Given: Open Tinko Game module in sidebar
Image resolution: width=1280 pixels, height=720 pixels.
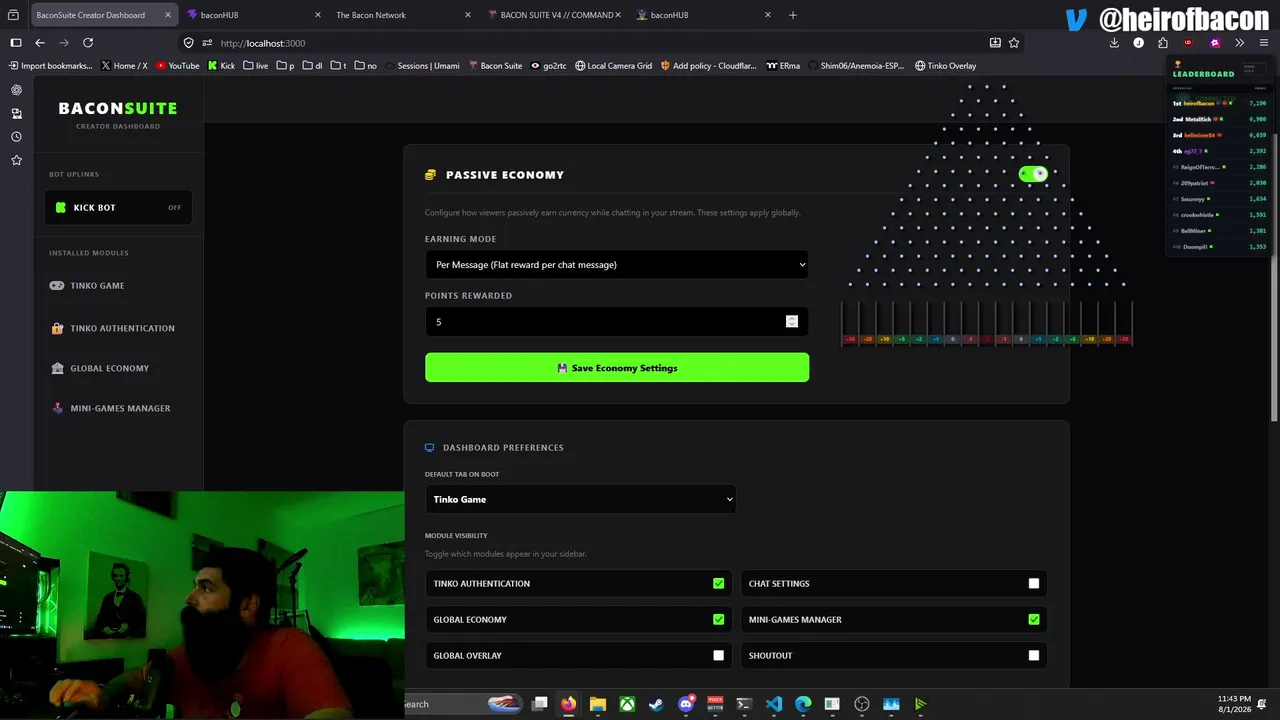Looking at the screenshot, I should (97, 286).
